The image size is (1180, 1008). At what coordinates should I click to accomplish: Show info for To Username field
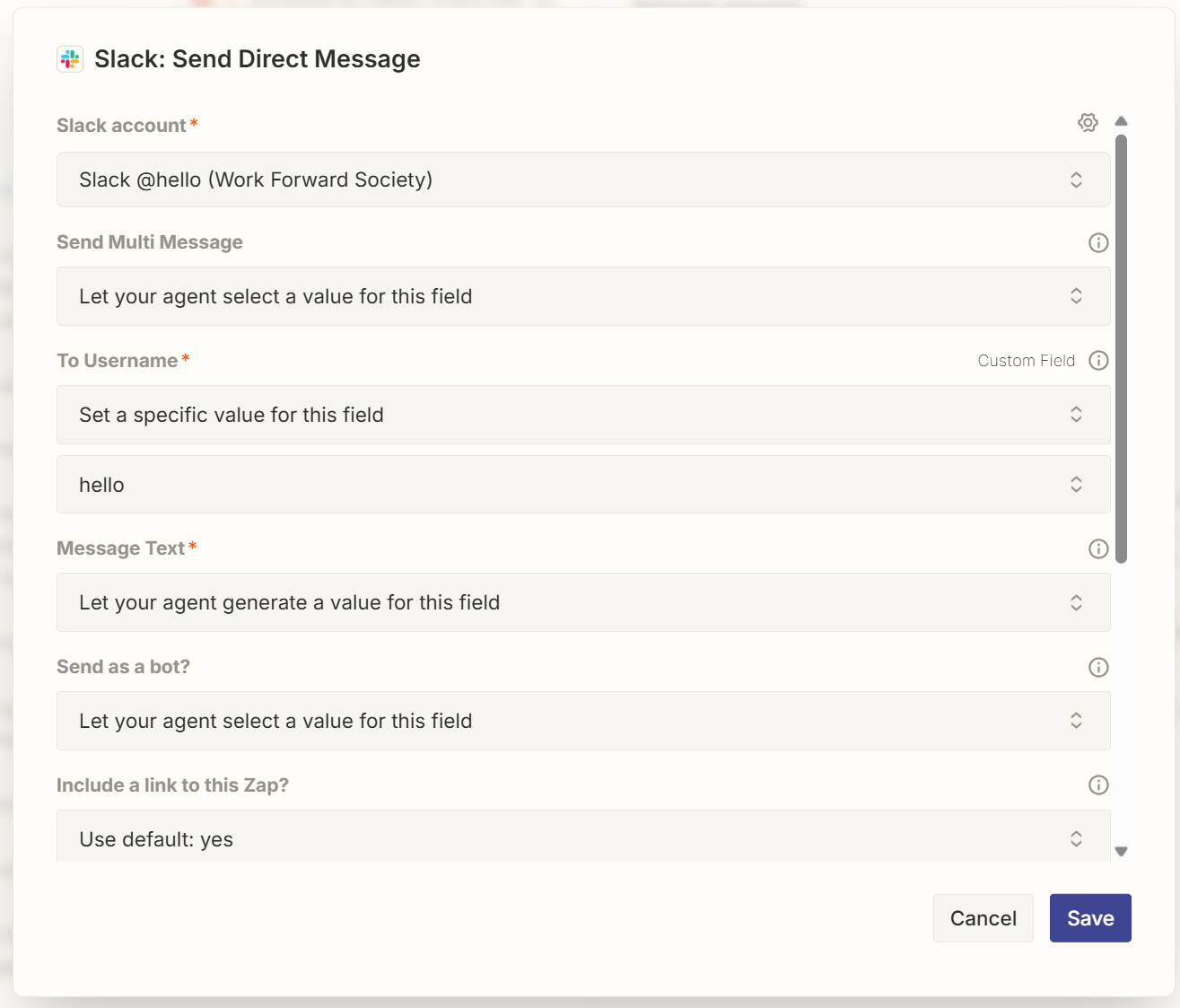tap(1098, 361)
